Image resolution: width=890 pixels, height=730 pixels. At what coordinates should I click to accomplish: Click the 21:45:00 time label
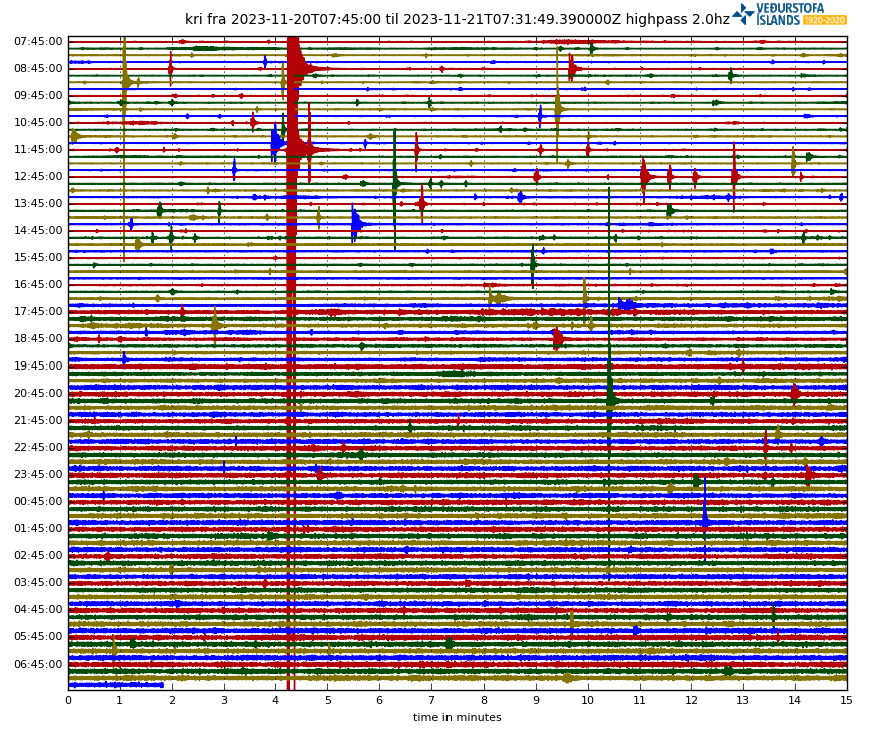(39, 420)
